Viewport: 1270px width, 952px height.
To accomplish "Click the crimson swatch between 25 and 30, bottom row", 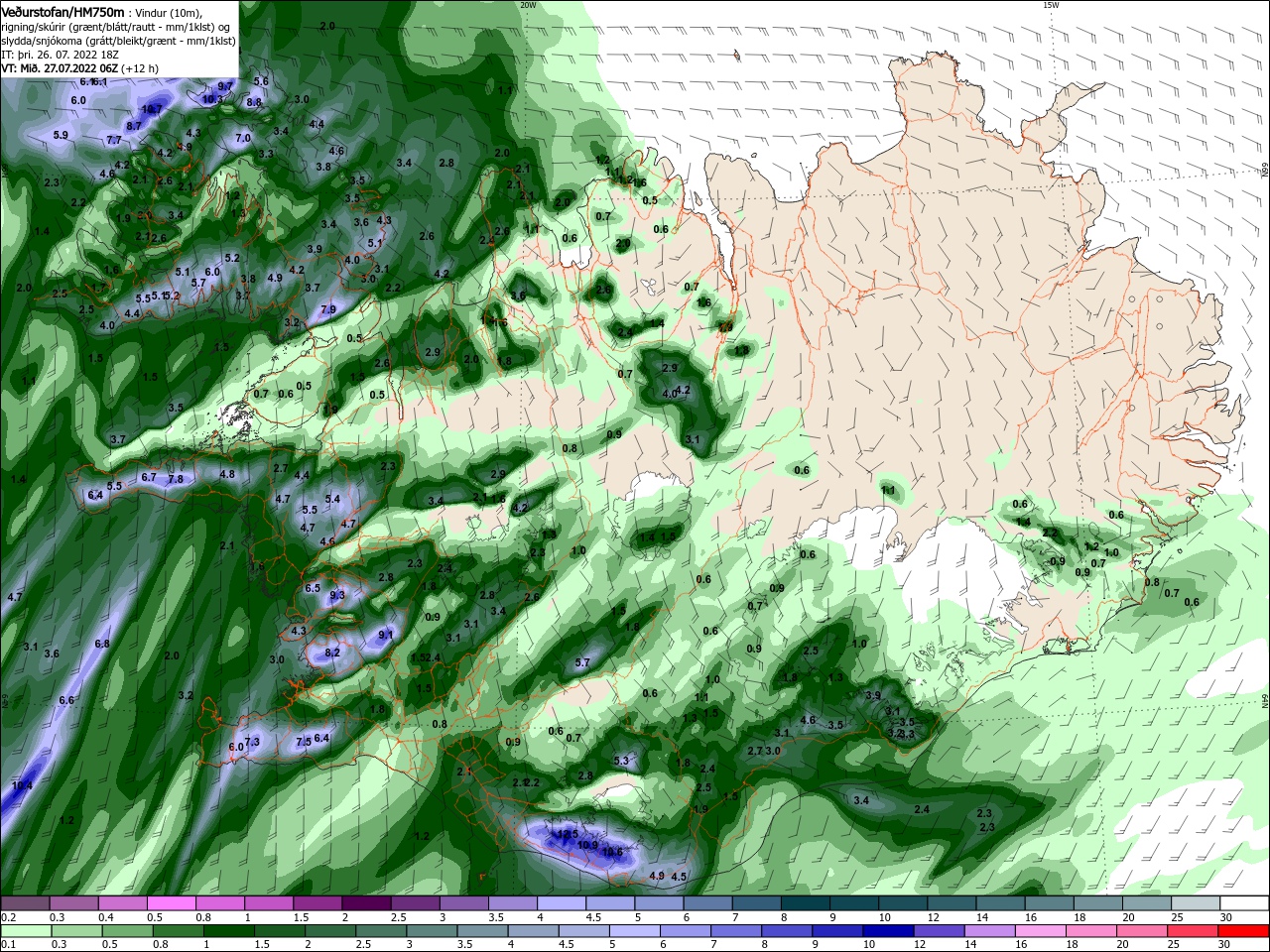I will (1194, 931).
